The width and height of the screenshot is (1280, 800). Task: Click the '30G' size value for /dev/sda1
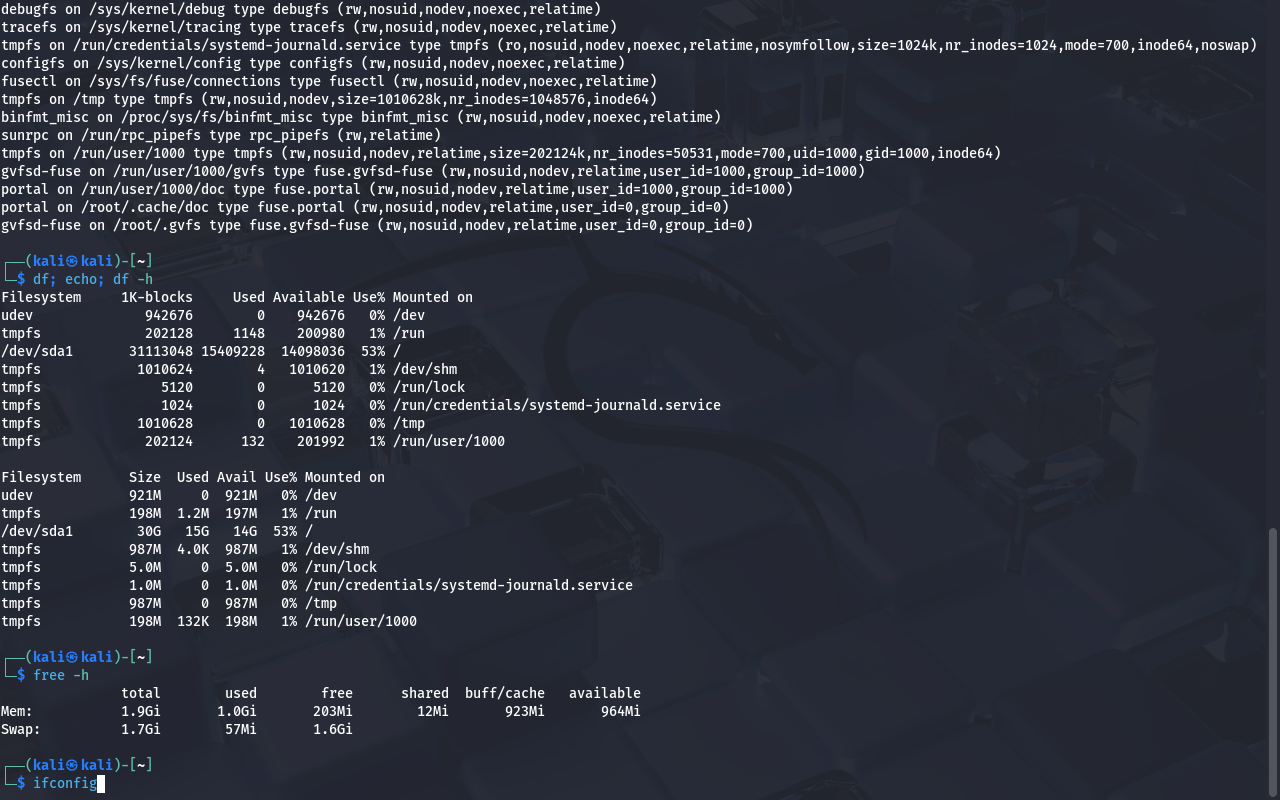(x=148, y=531)
